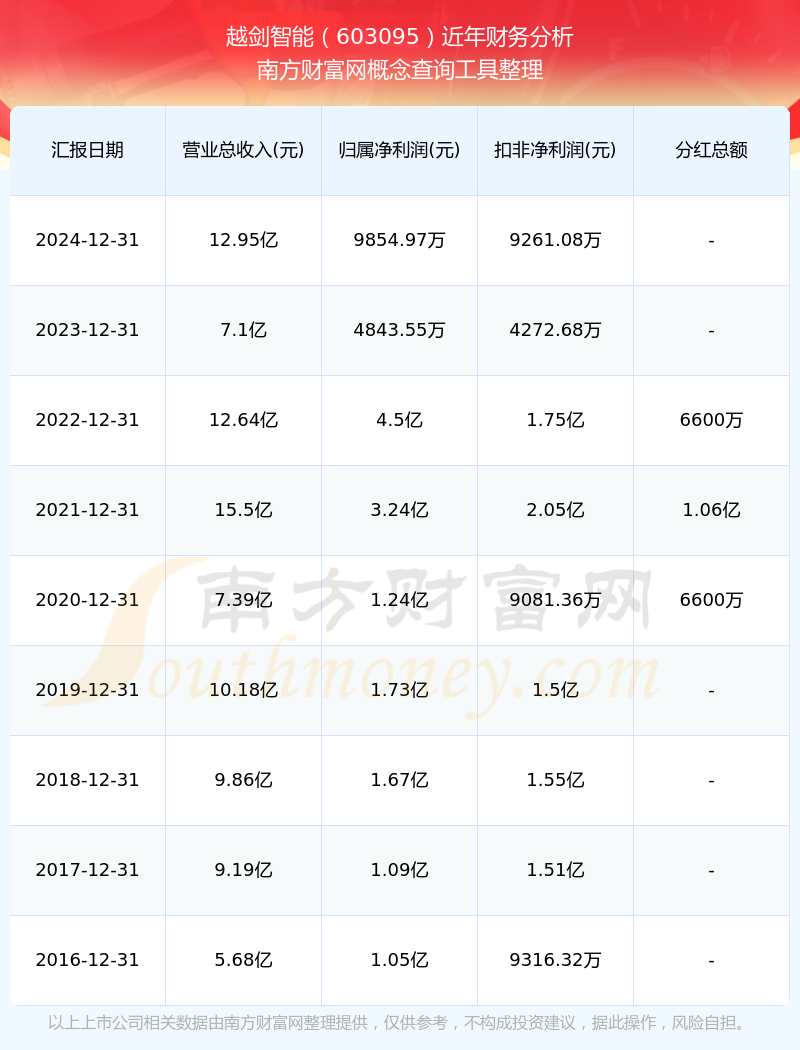Click the 1.5亿 value
Image resolution: width=800 pixels, height=1050 pixels.
pos(556,690)
